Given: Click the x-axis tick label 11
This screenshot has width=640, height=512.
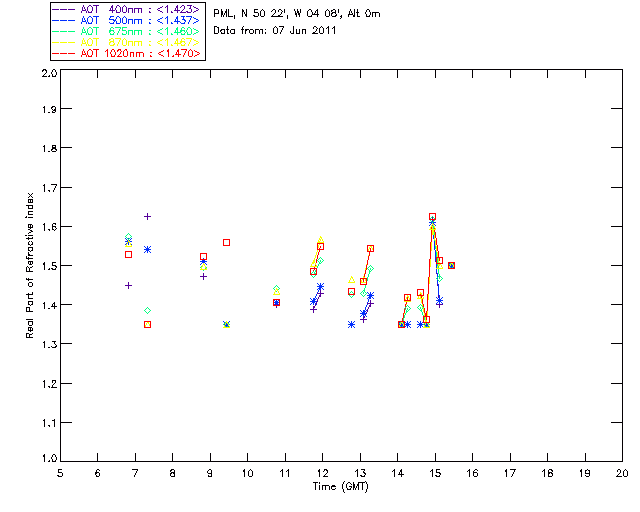Looking at the screenshot, I should pyautogui.click(x=285, y=473).
